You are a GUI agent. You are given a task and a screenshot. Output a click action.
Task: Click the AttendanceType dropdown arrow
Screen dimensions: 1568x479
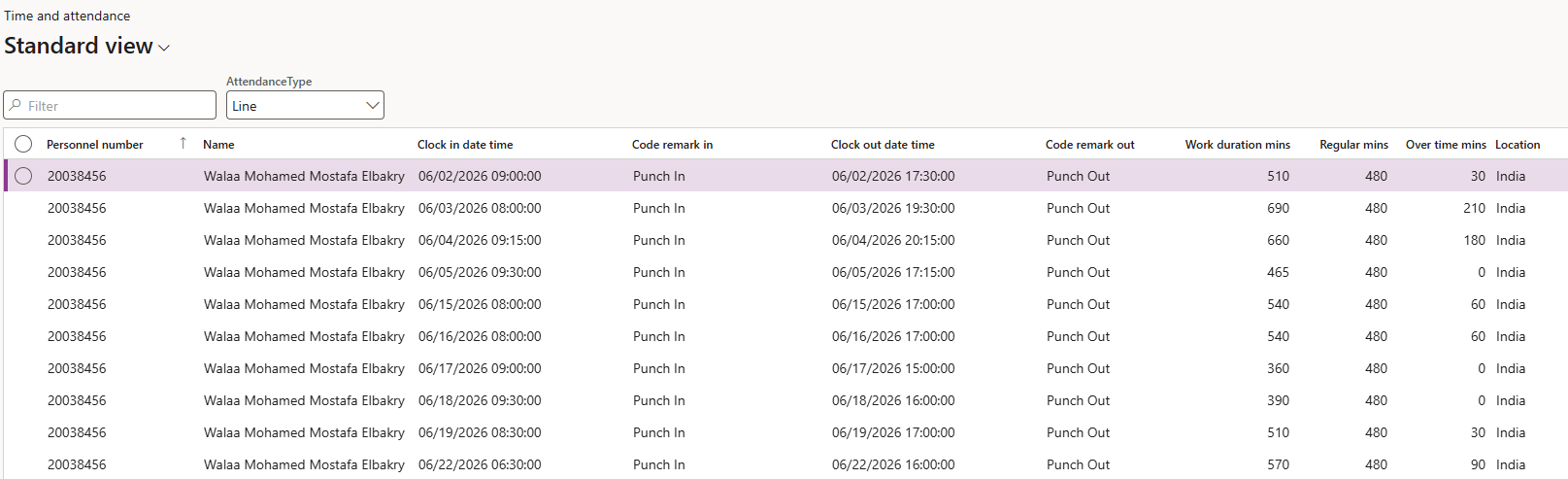[x=372, y=105]
